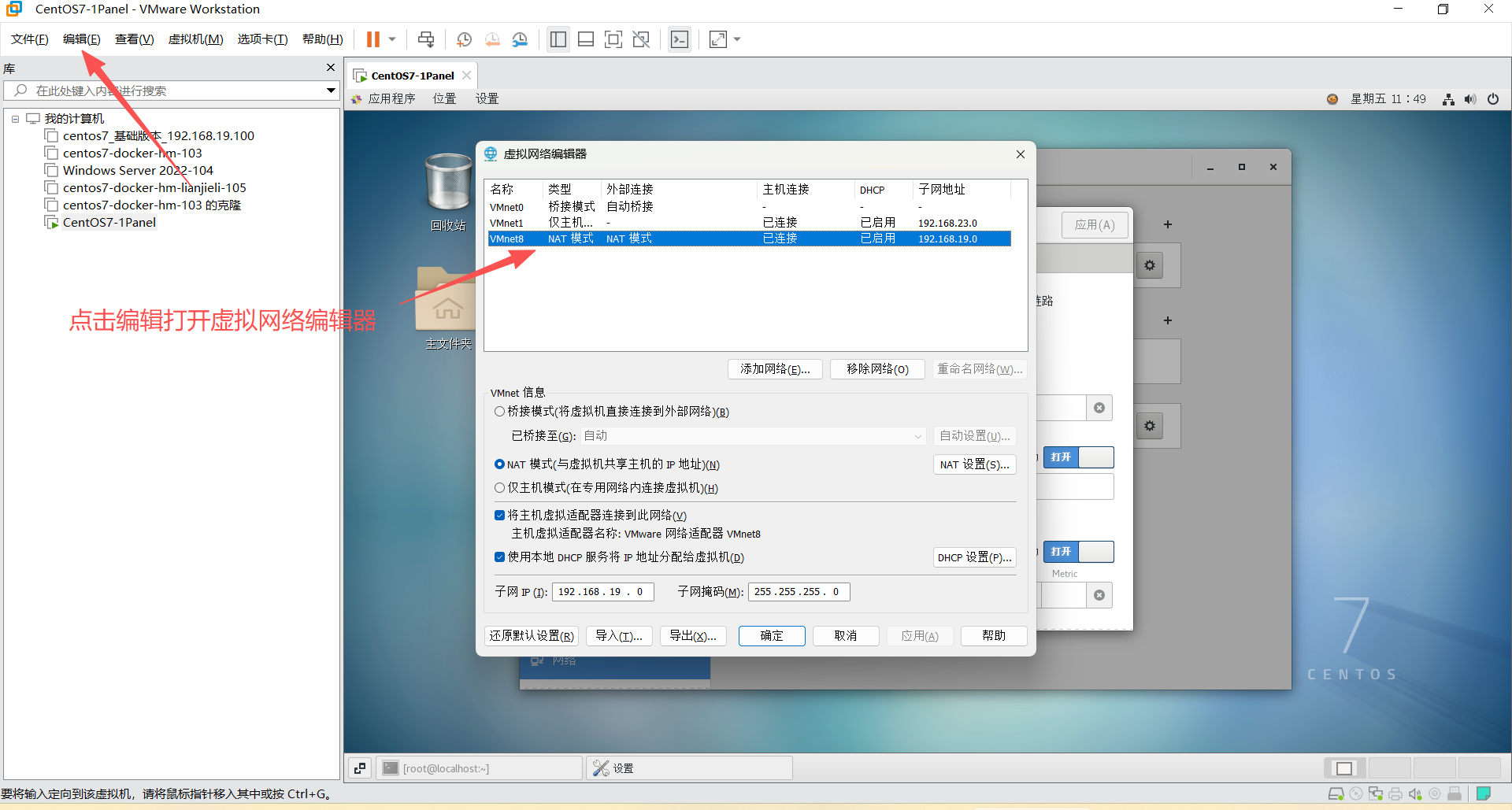Click the 子网 IP input field
1512x810 pixels.
pyautogui.click(x=603, y=592)
